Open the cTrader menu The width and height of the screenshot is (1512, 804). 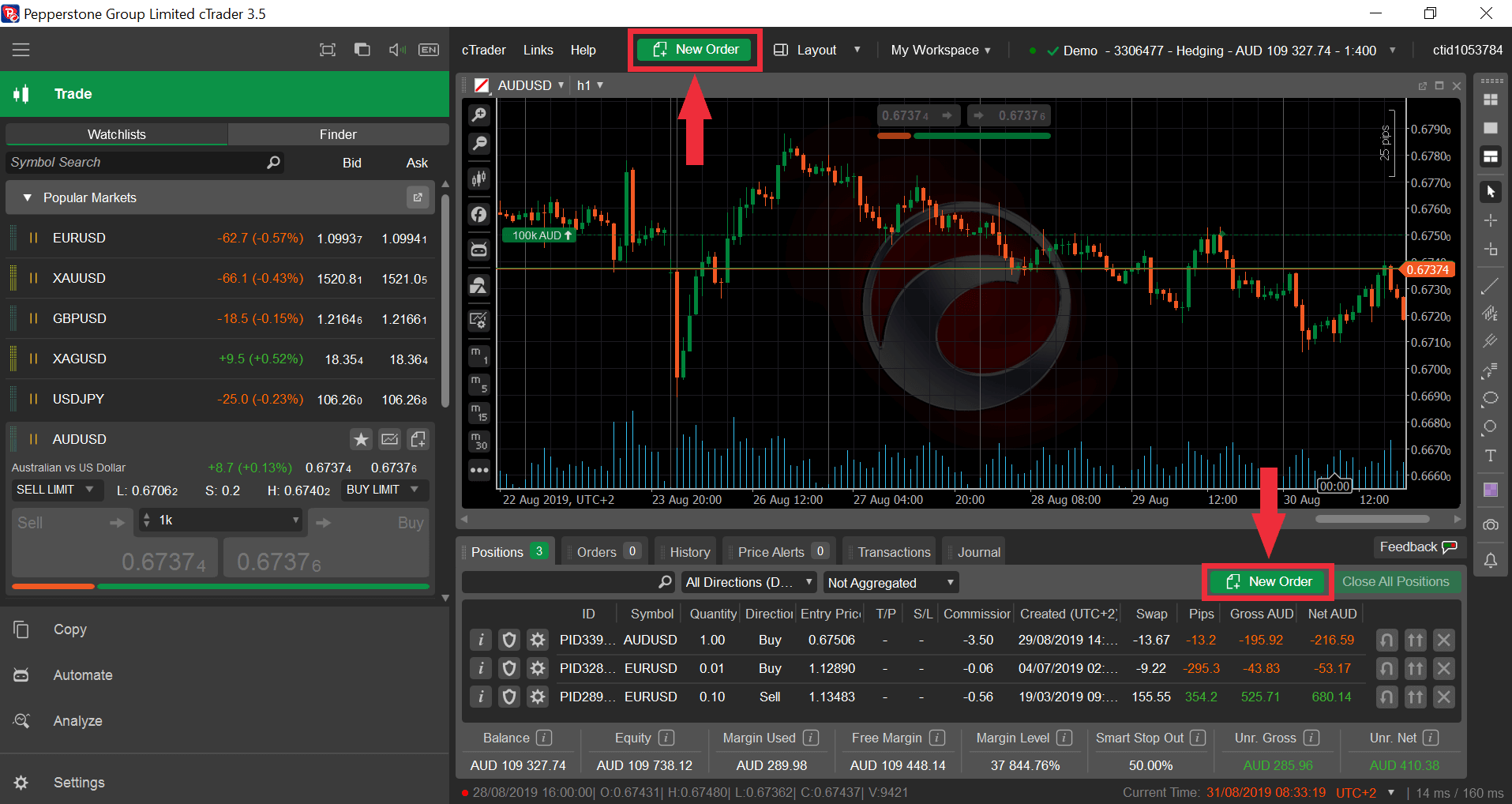484,50
